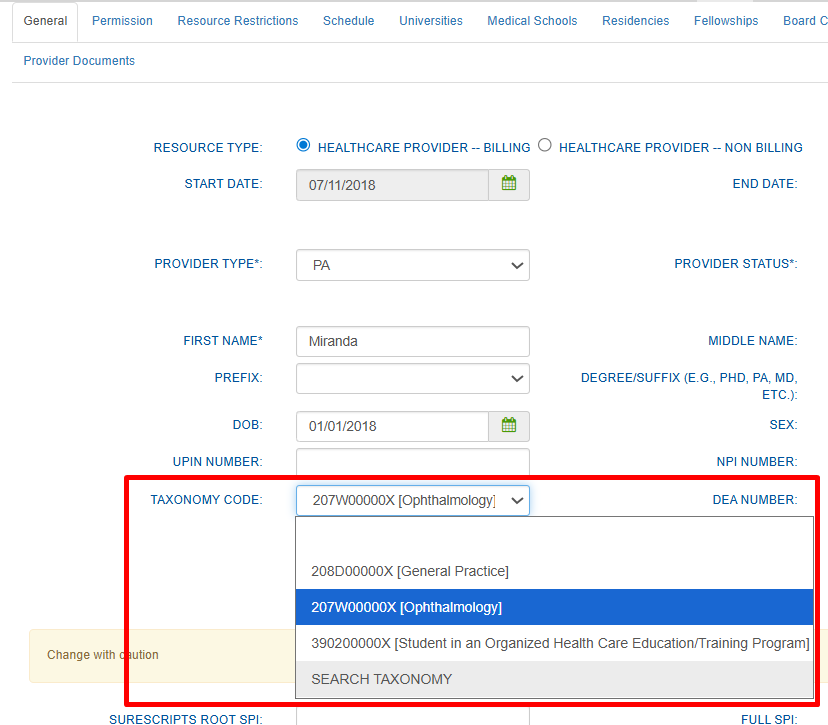Open the Residencies tab
The image size is (828, 725).
tap(636, 21)
